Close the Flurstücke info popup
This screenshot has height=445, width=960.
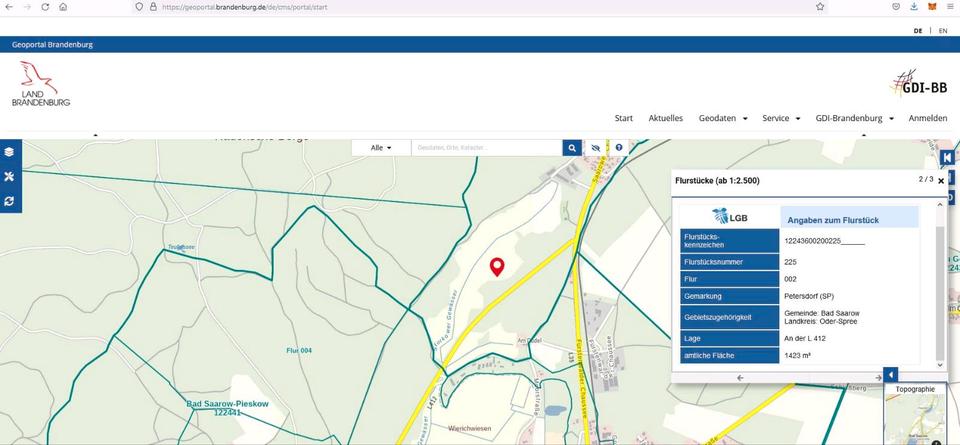click(x=941, y=181)
